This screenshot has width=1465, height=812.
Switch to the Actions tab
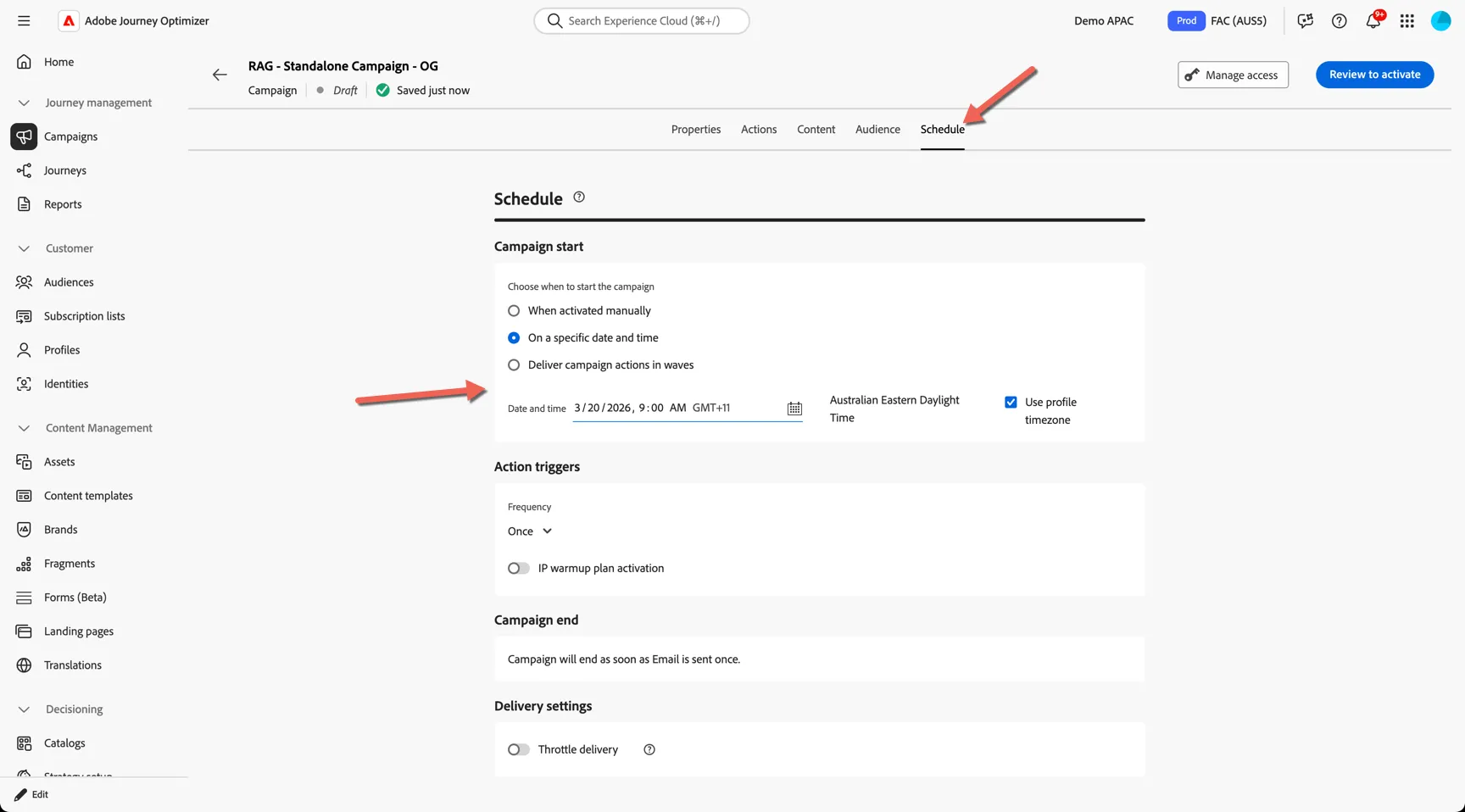(759, 130)
